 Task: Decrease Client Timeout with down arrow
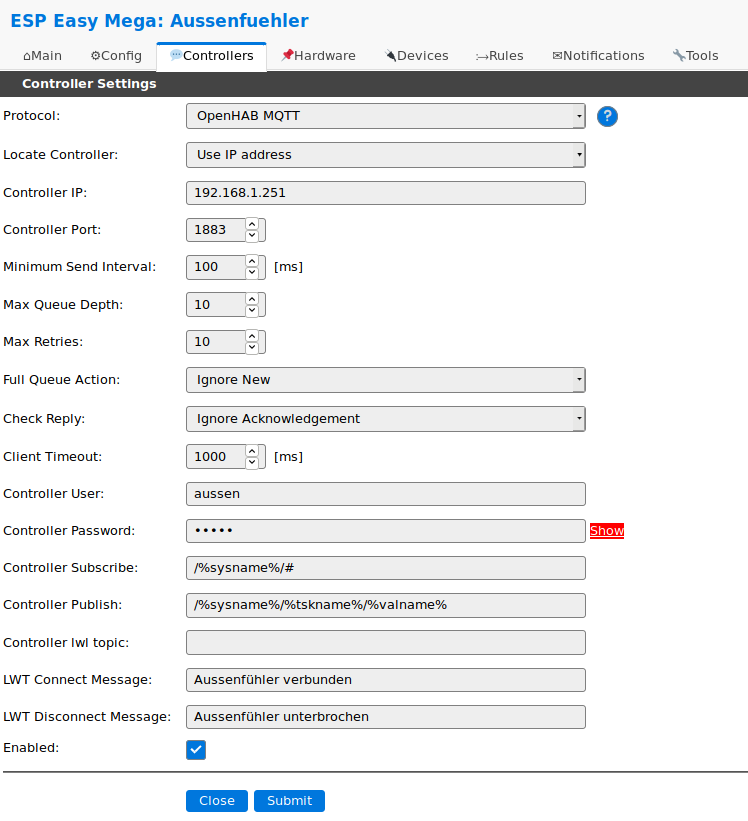252,462
